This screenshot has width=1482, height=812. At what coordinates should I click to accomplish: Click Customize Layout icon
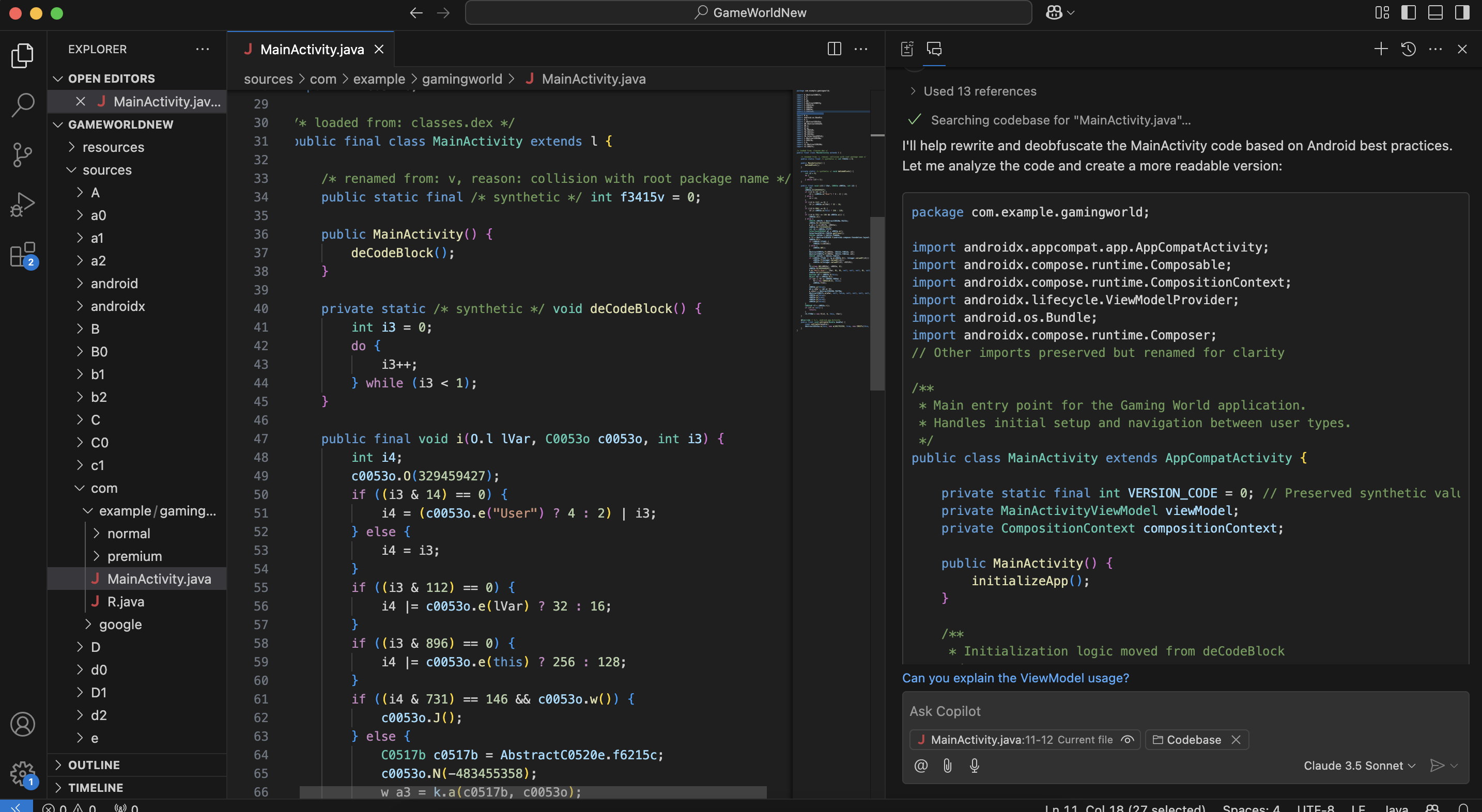1382,12
